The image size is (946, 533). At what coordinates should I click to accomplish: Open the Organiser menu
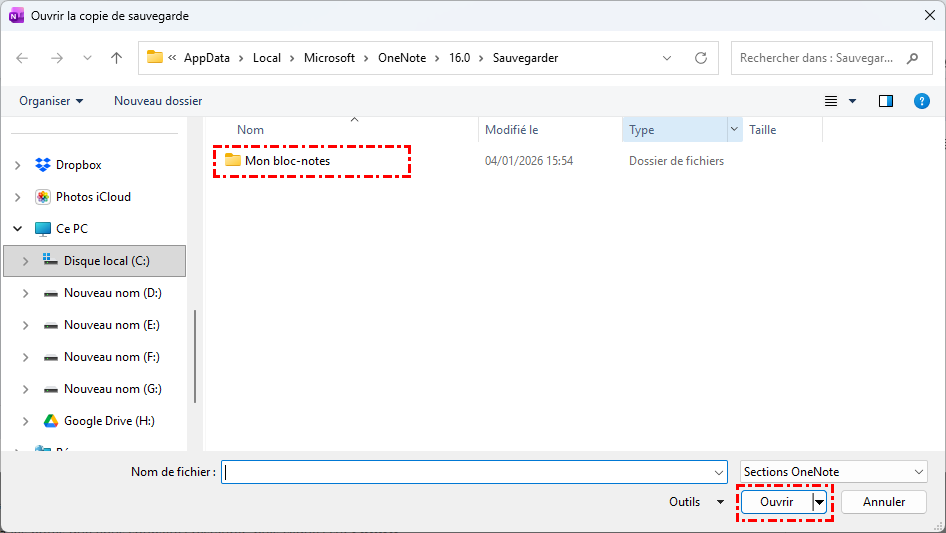(x=51, y=101)
